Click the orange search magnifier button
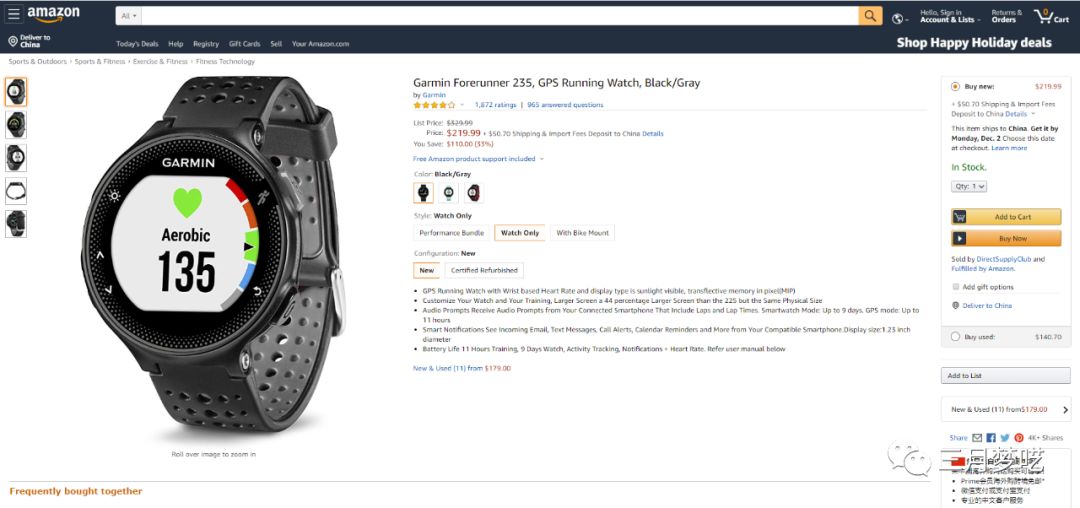1080x508 pixels. 871,16
